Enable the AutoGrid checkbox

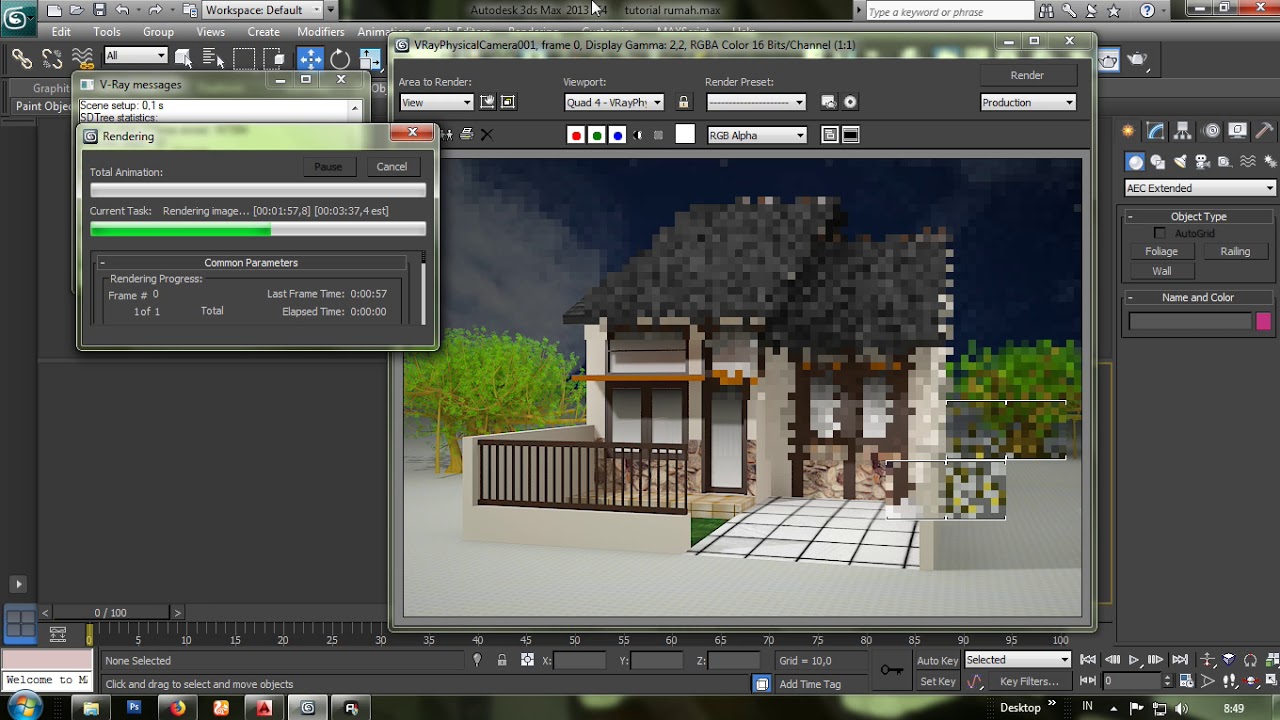[x=1160, y=233]
